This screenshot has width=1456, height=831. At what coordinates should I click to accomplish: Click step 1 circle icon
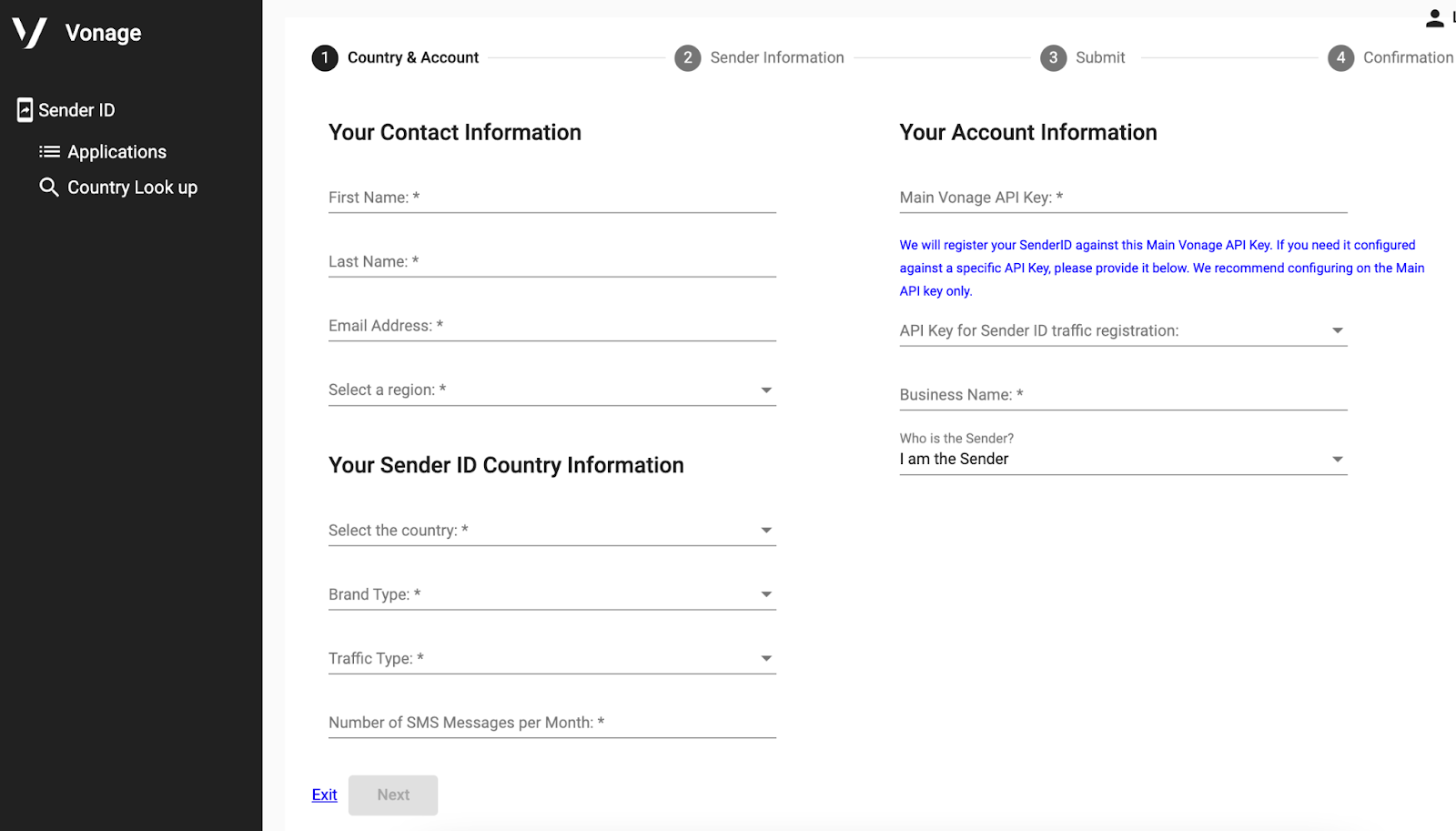click(x=325, y=57)
